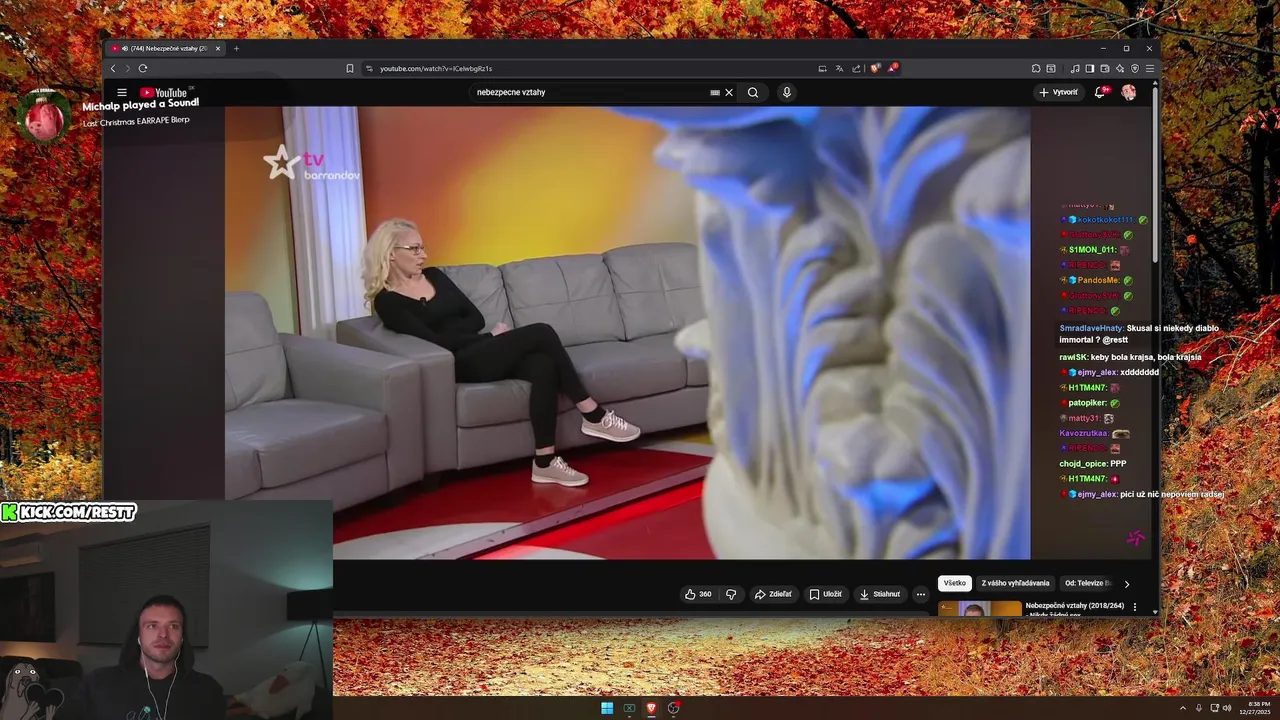Click the browser back arrow
Image resolution: width=1280 pixels, height=720 pixels.
pos(113,68)
